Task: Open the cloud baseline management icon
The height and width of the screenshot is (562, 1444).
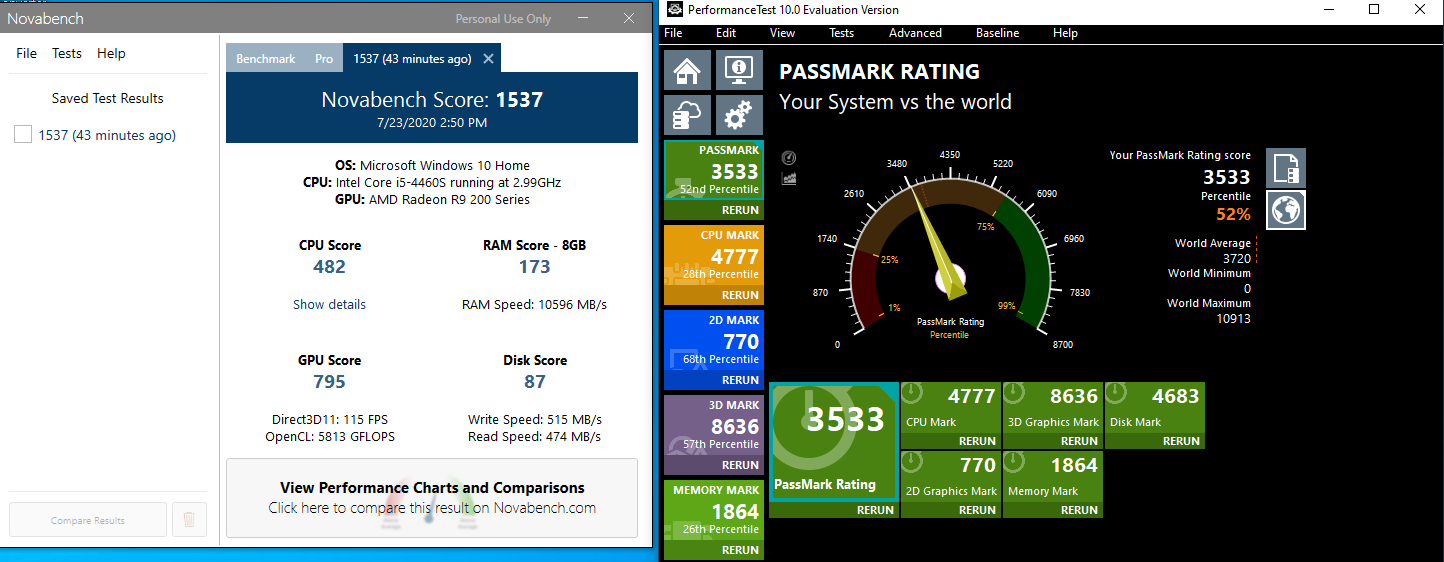Action: [688, 116]
